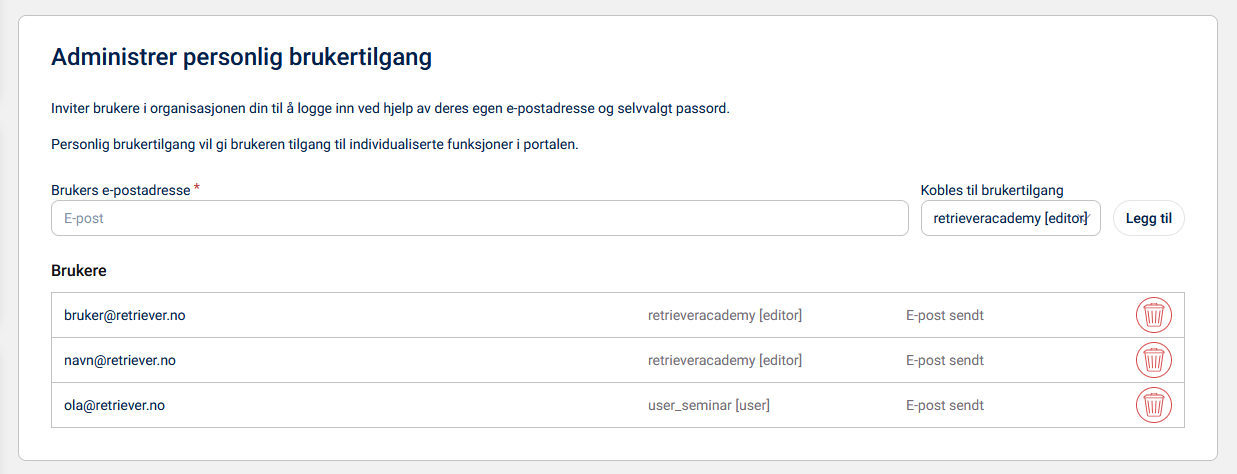Click the user_seminar [user] role label

tap(709, 405)
